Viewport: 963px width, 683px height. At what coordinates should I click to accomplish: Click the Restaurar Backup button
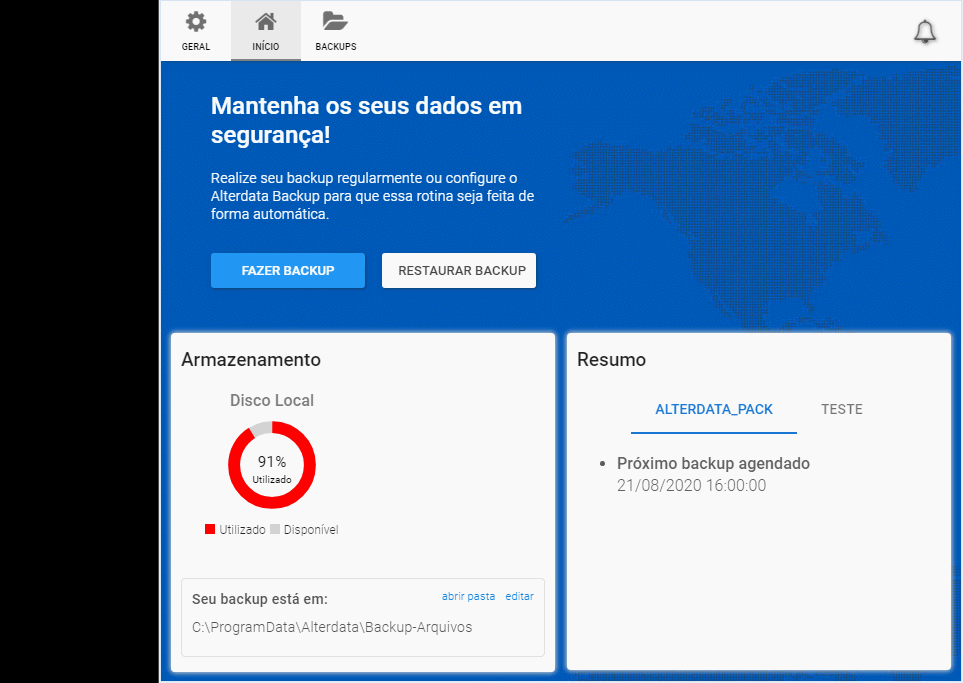point(459,270)
